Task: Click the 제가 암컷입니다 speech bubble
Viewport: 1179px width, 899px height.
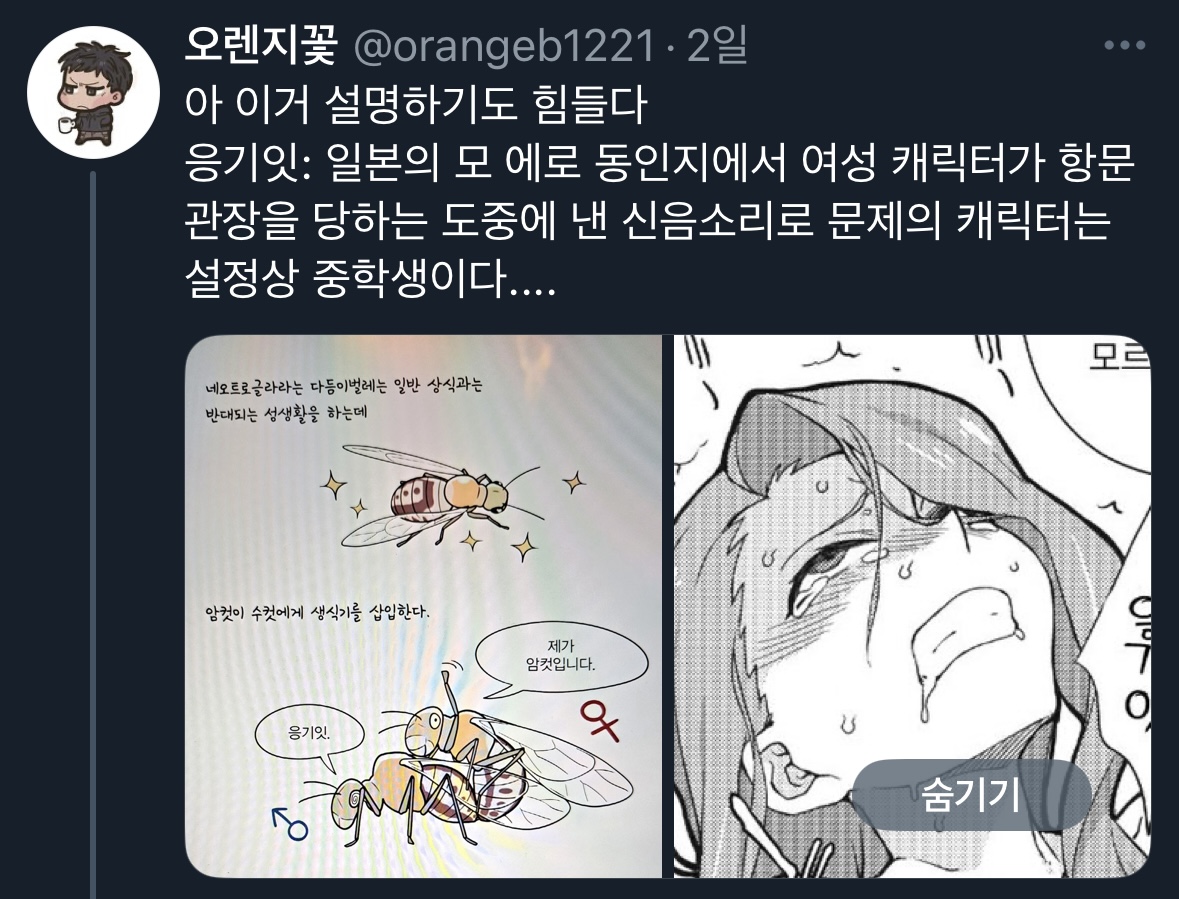Action: coord(561,657)
